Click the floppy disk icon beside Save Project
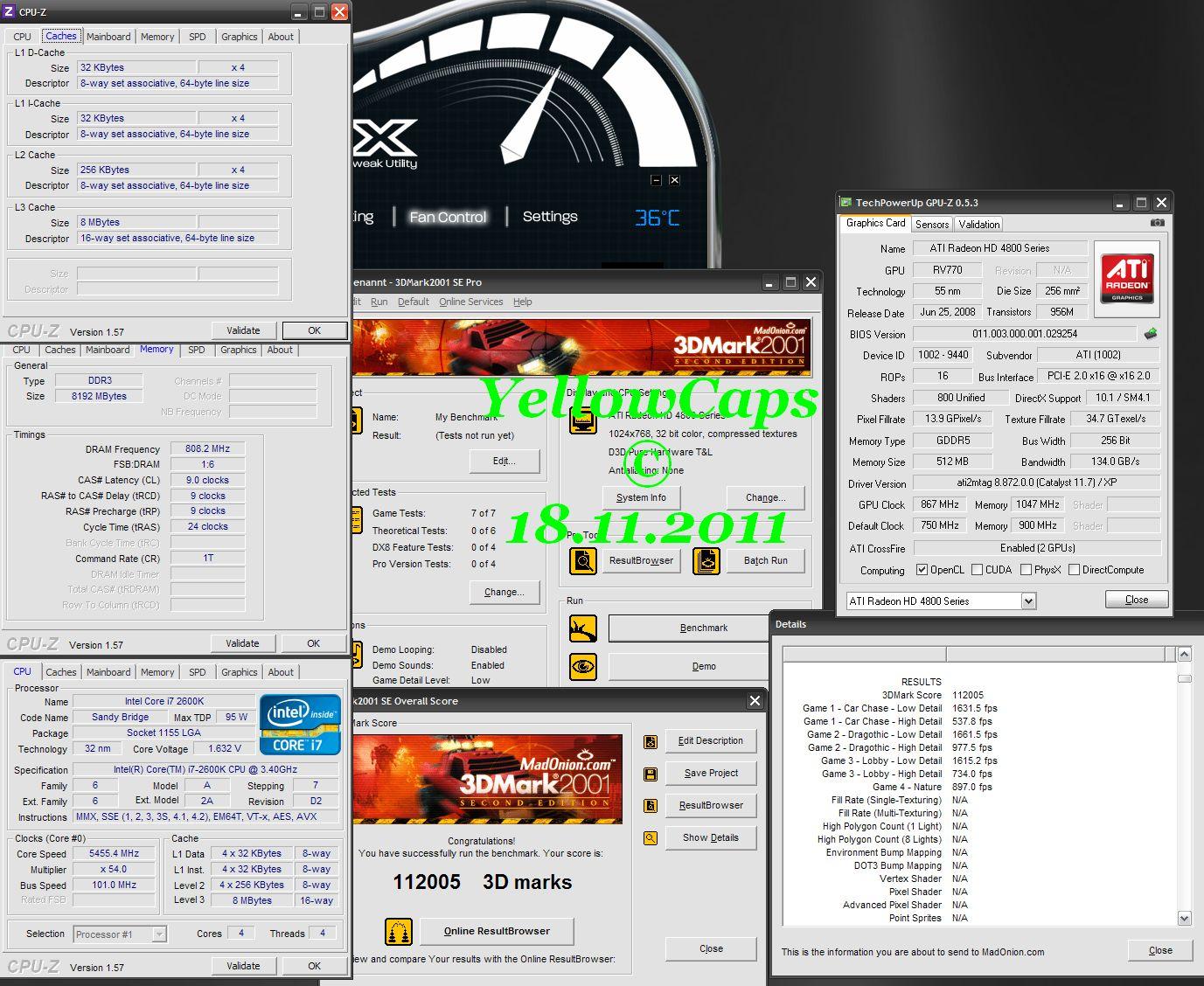The image size is (1204, 986). (651, 774)
